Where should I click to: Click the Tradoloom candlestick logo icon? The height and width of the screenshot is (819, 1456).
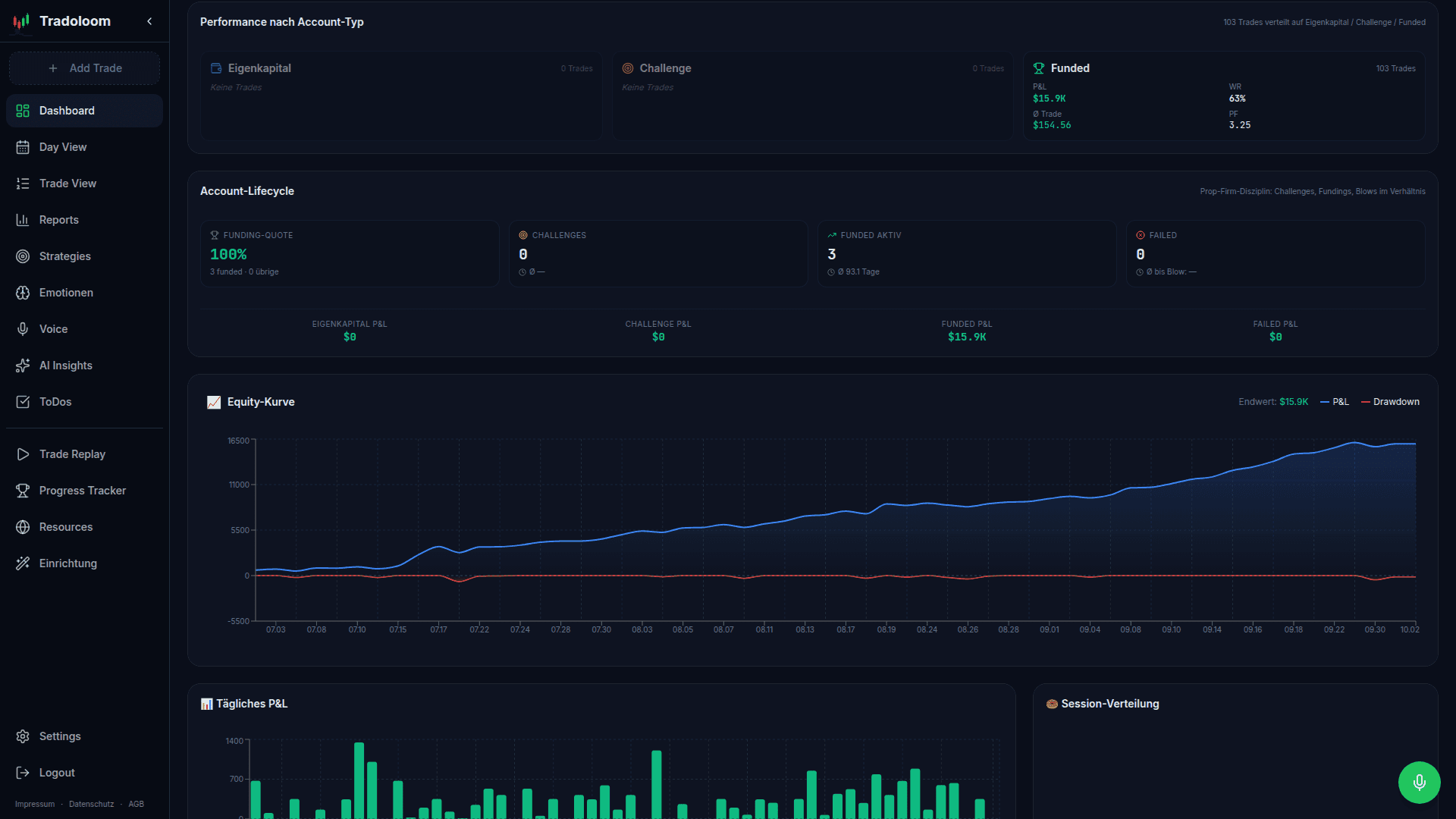click(x=21, y=21)
